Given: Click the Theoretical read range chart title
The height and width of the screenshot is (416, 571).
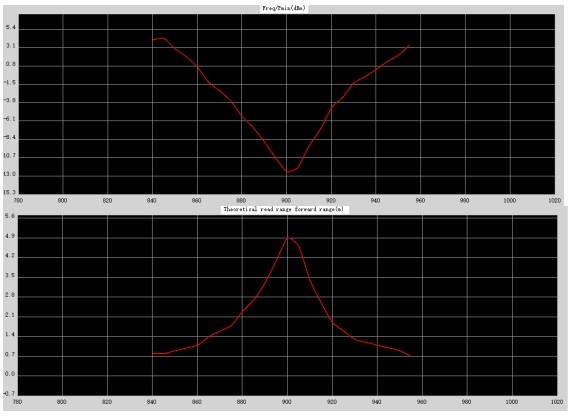Looking at the screenshot, I should 283,209.
